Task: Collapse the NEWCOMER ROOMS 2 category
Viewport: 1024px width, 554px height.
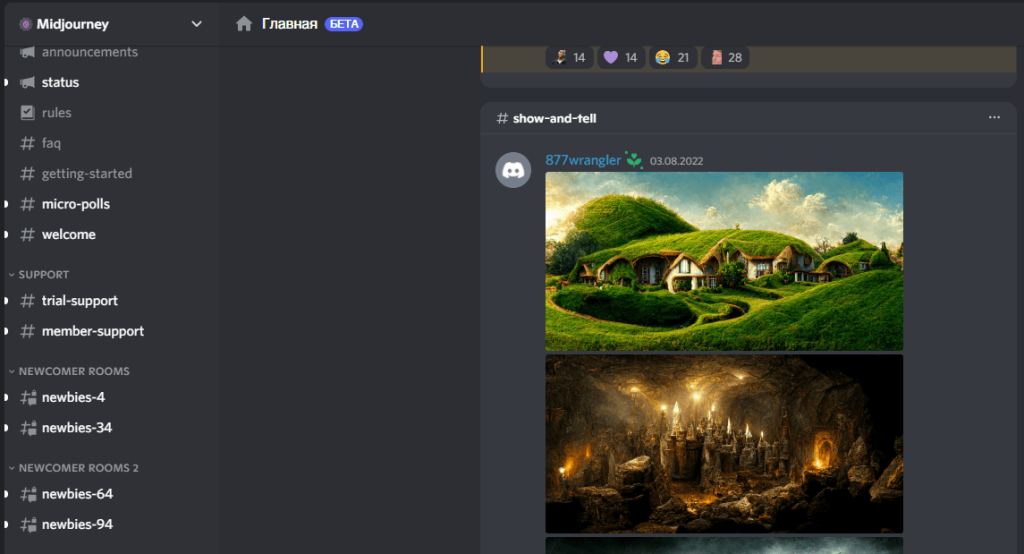Action: [78, 468]
